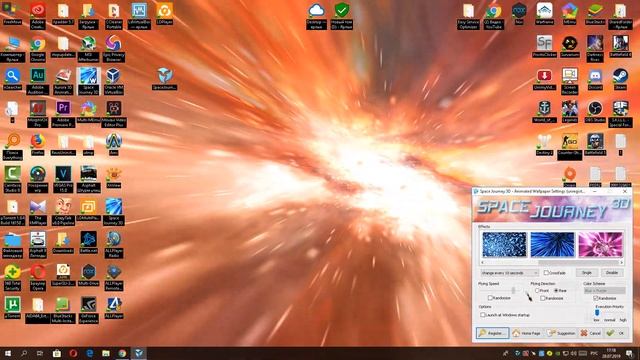Select the pink flower effect thumbnail
The width and height of the screenshot is (640, 360).
[x=600, y=244]
